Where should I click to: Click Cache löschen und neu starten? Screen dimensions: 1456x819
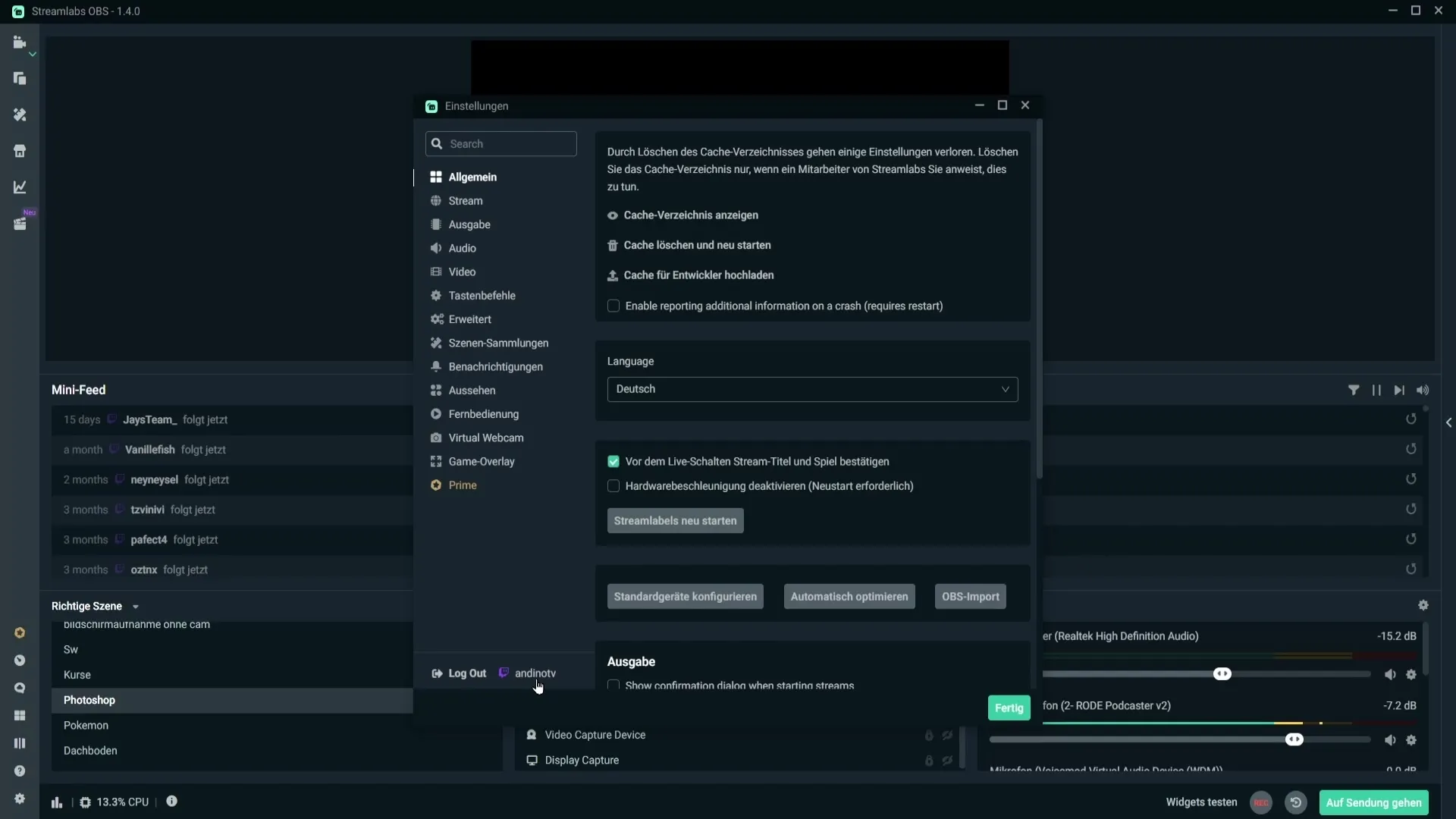click(x=697, y=245)
